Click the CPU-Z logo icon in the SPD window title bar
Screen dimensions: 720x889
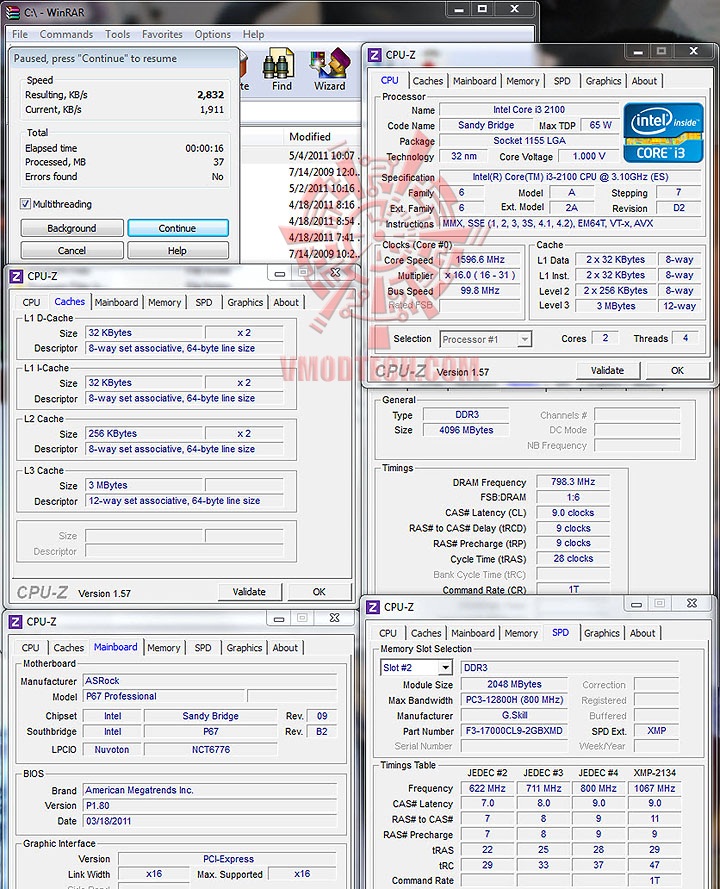pos(372,607)
